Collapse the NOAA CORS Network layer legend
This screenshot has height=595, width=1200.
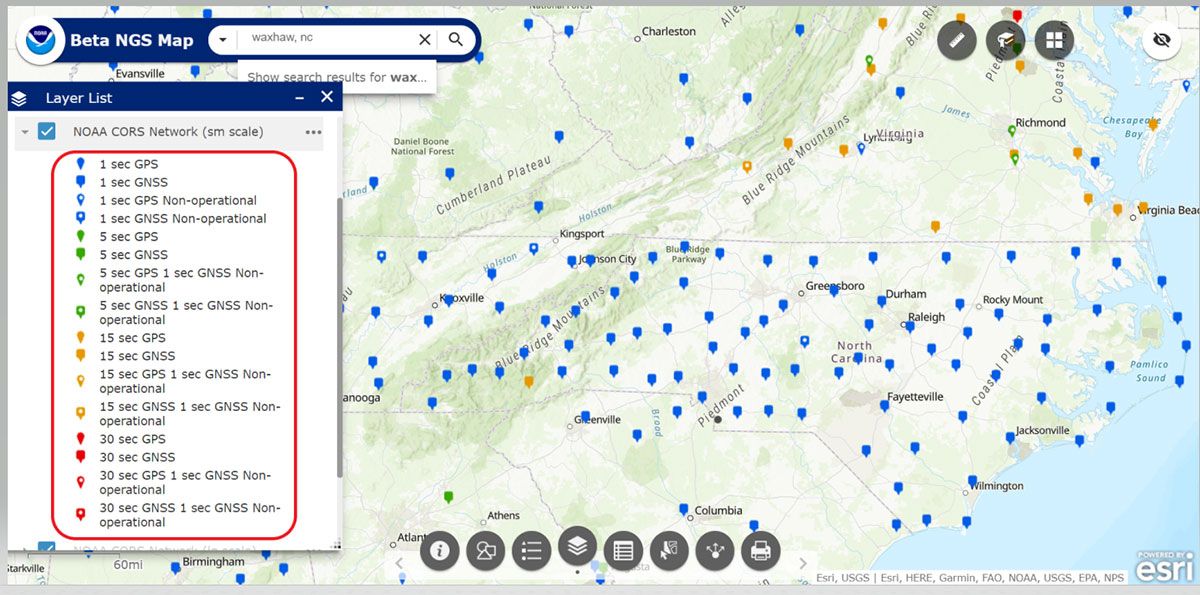[x=24, y=132]
